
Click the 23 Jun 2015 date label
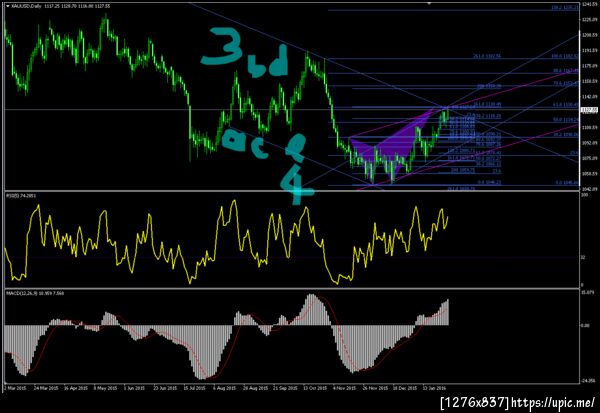165,388
